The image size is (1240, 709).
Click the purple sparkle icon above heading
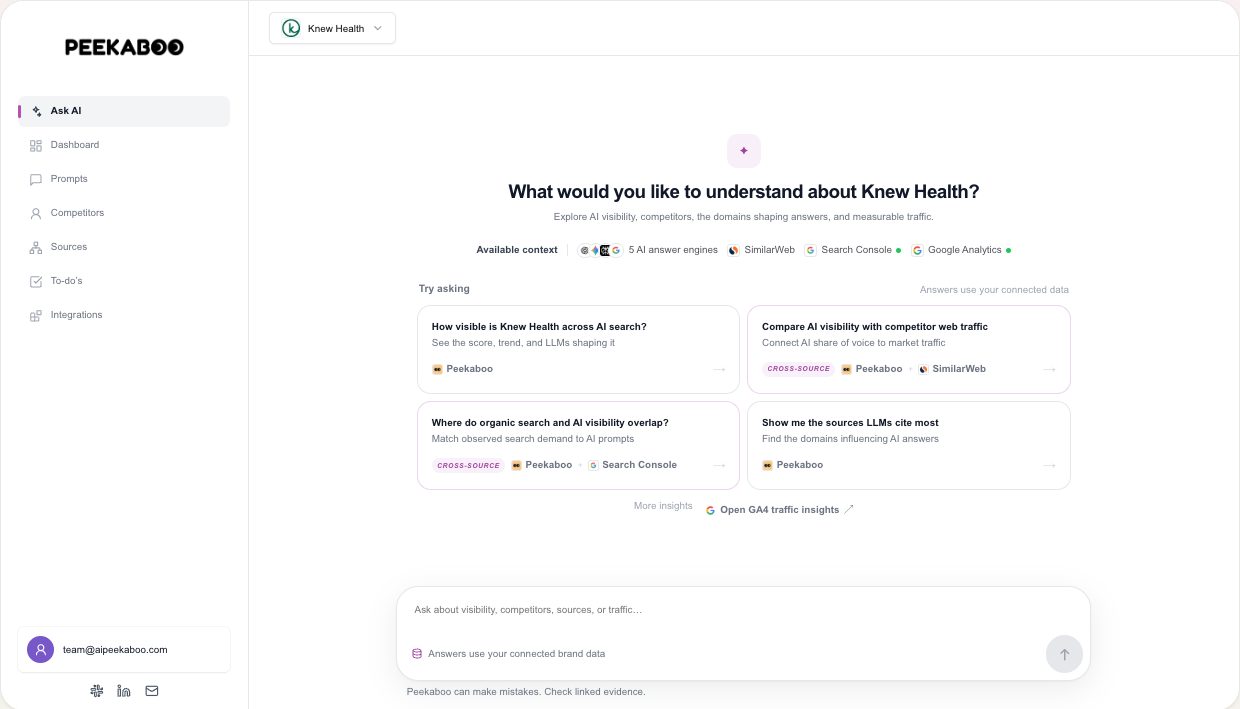744,151
